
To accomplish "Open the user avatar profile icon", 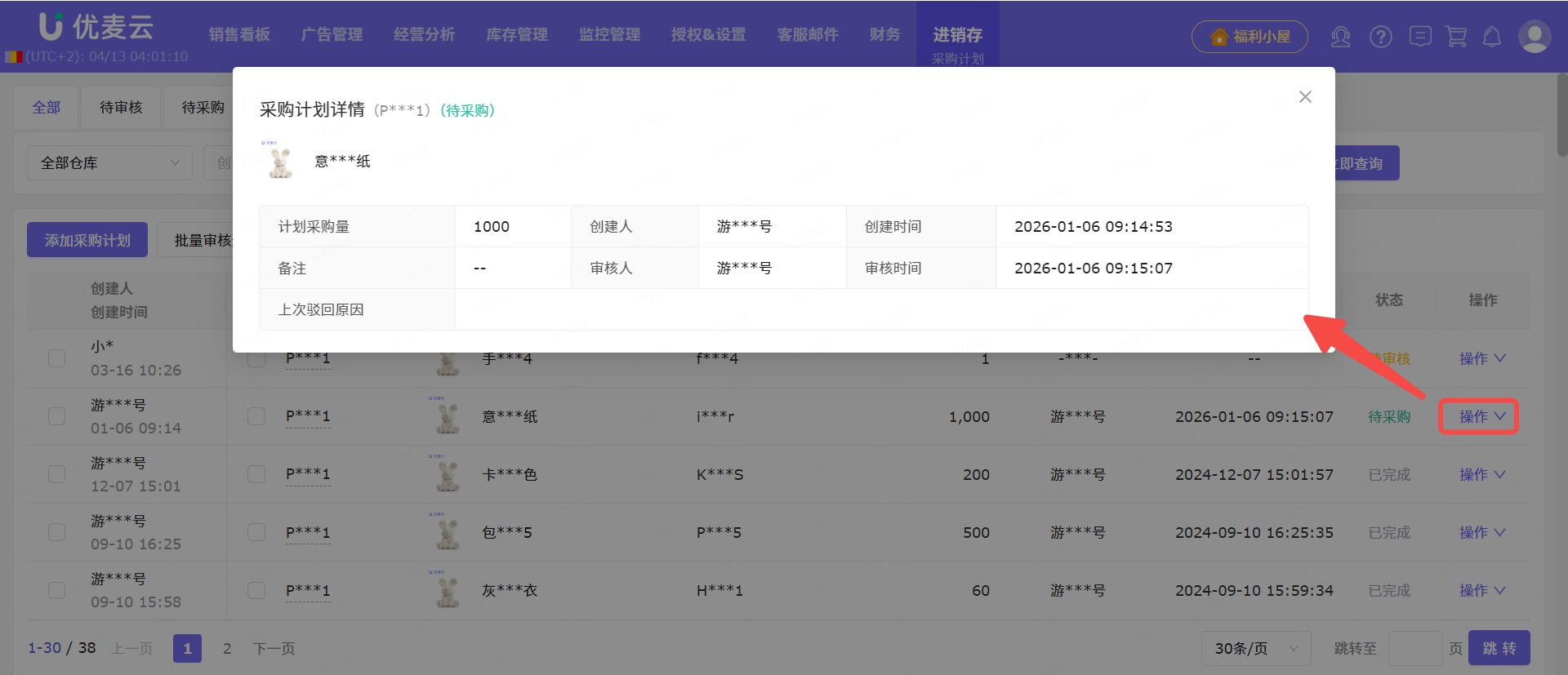I will coord(1534,37).
